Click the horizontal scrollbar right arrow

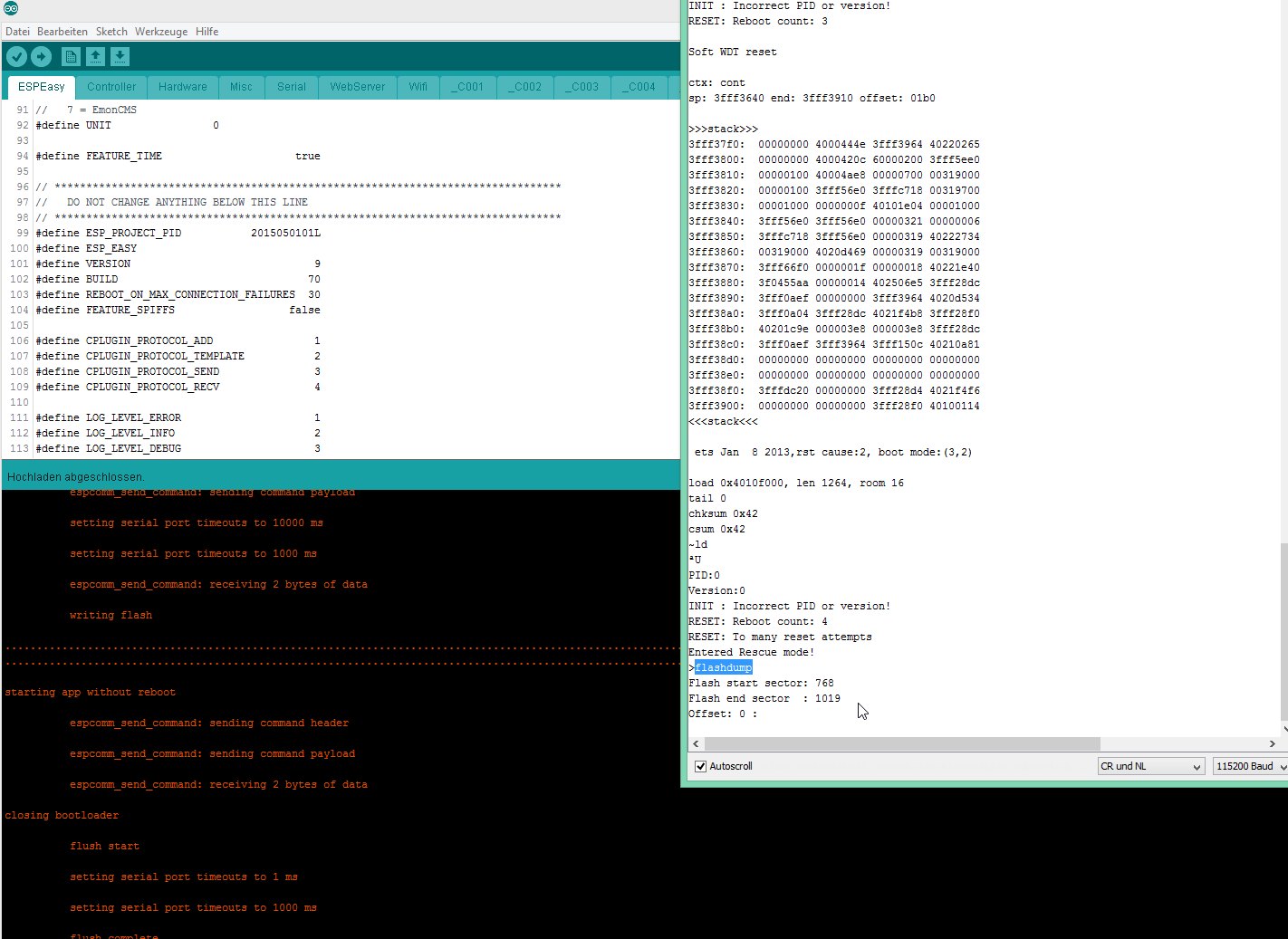(x=1272, y=743)
